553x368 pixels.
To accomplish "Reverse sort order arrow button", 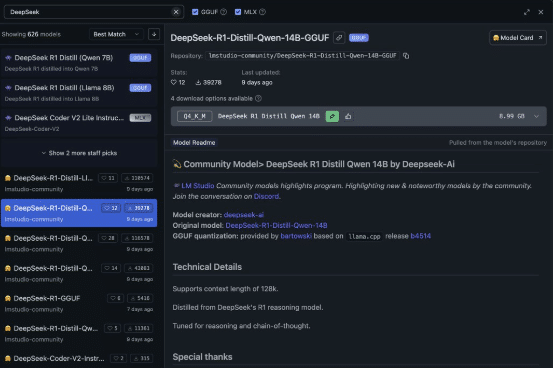I will (x=154, y=34).
